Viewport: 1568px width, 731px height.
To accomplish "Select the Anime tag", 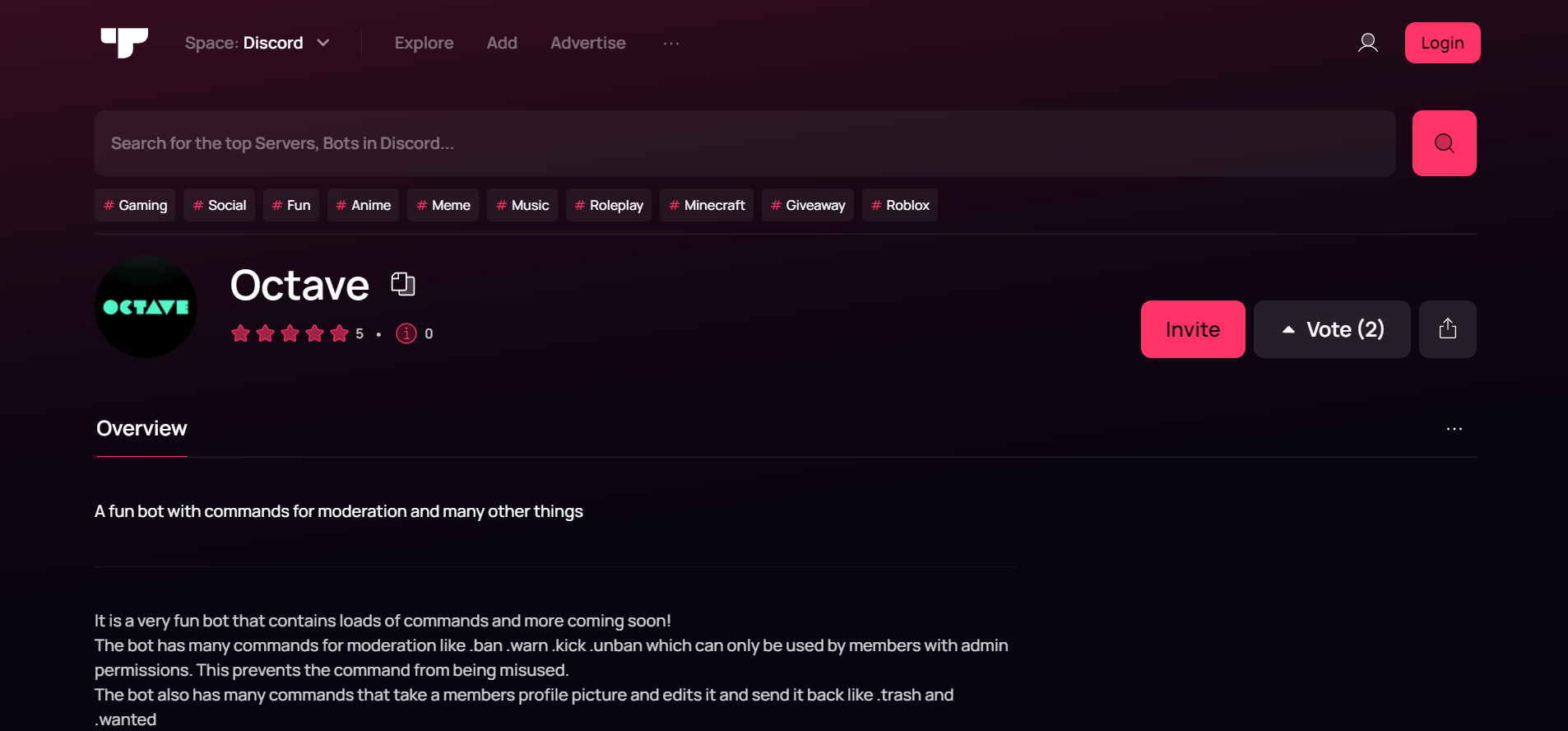I will [x=363, y=205].
